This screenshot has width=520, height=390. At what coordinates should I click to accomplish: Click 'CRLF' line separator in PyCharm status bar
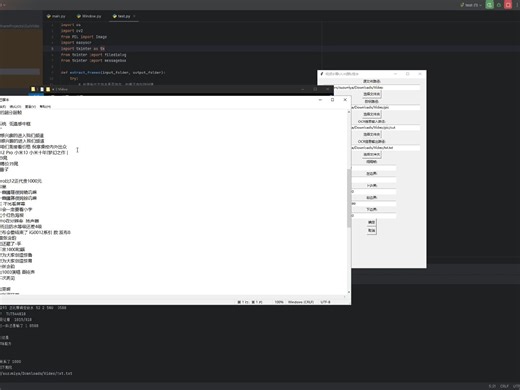[x=504, y=386]
